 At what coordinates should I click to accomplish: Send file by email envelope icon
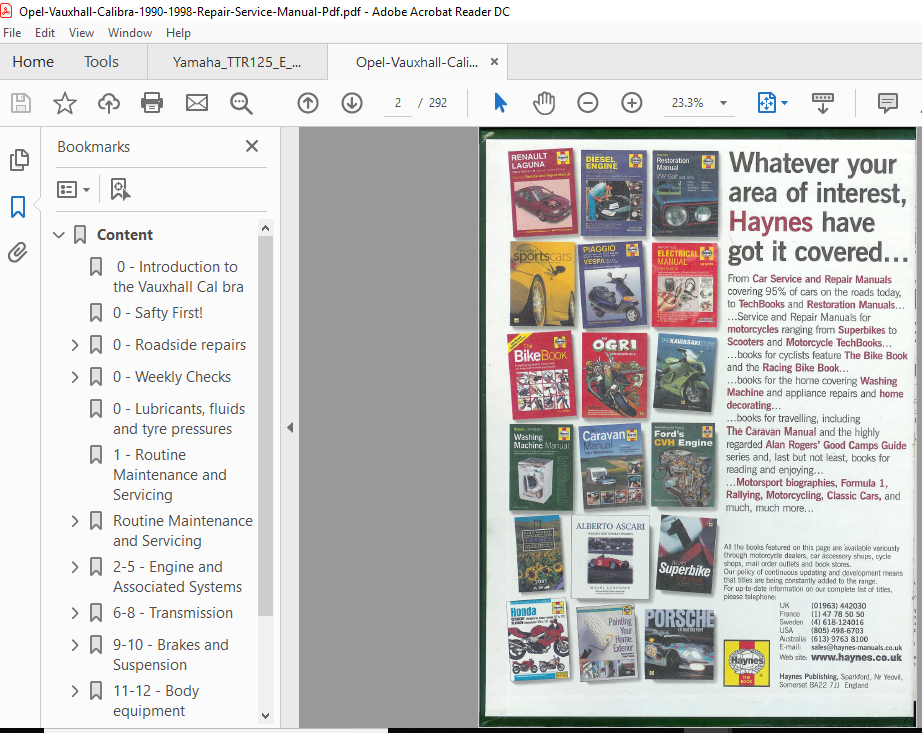pyautogui.click(x=197, y=103)
